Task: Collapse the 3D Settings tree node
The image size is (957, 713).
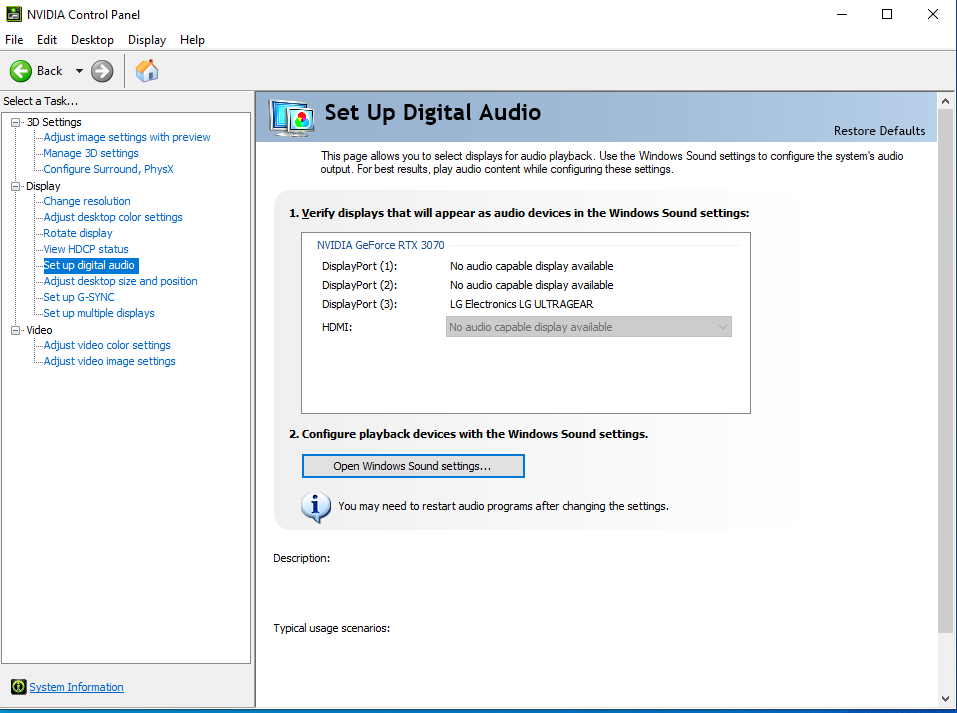Action: 16,122
